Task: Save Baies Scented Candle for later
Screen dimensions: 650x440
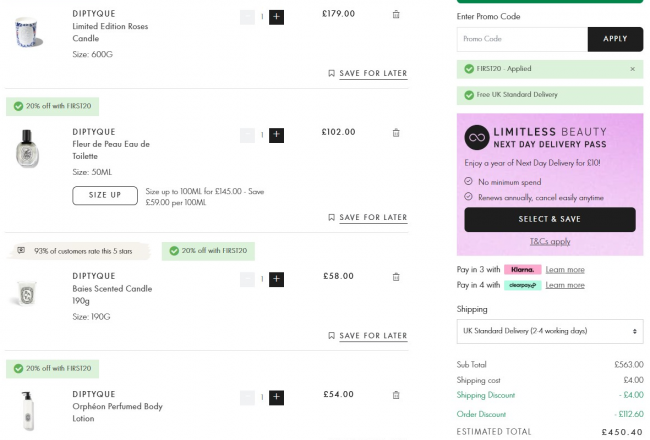Action: coord(367,335)
